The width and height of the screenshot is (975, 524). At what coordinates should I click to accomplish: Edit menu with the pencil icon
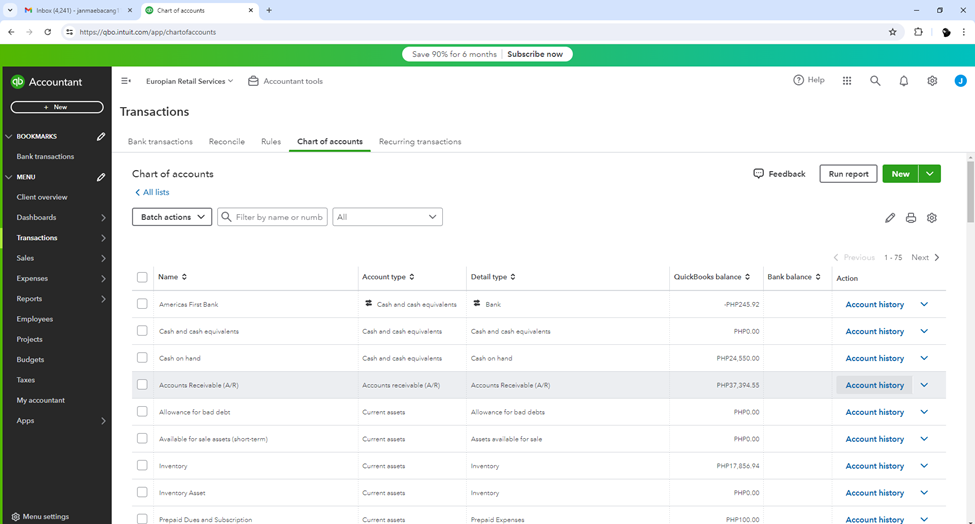pyautogui.click(x=101, y=177)
